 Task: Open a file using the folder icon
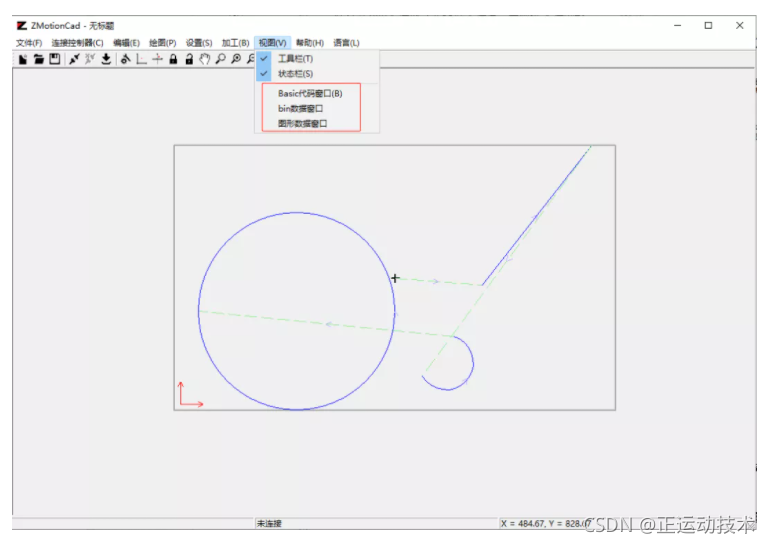pyautogui.click(x=39, y=59)
